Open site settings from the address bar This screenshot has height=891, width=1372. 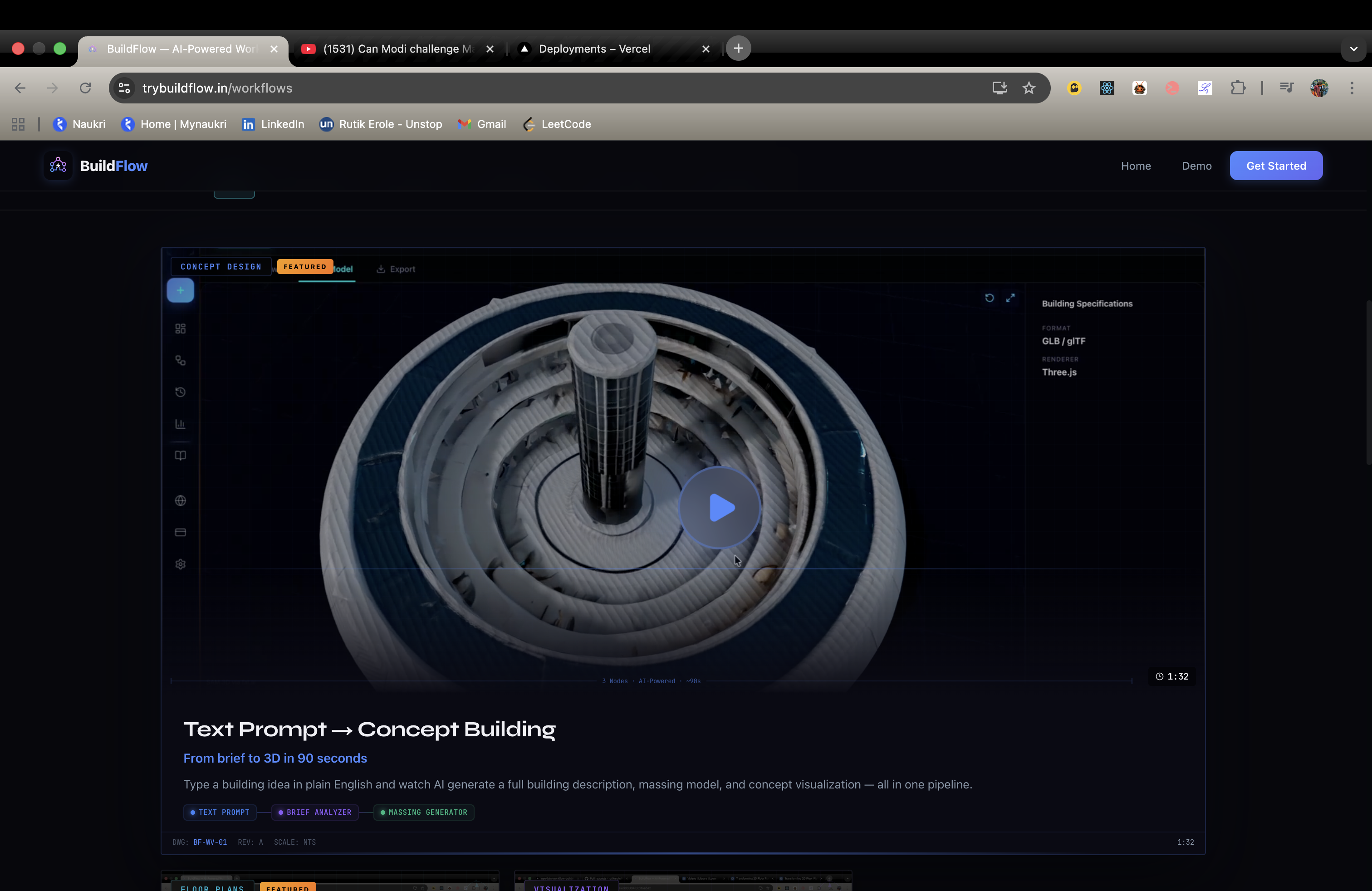click(123, 88)
